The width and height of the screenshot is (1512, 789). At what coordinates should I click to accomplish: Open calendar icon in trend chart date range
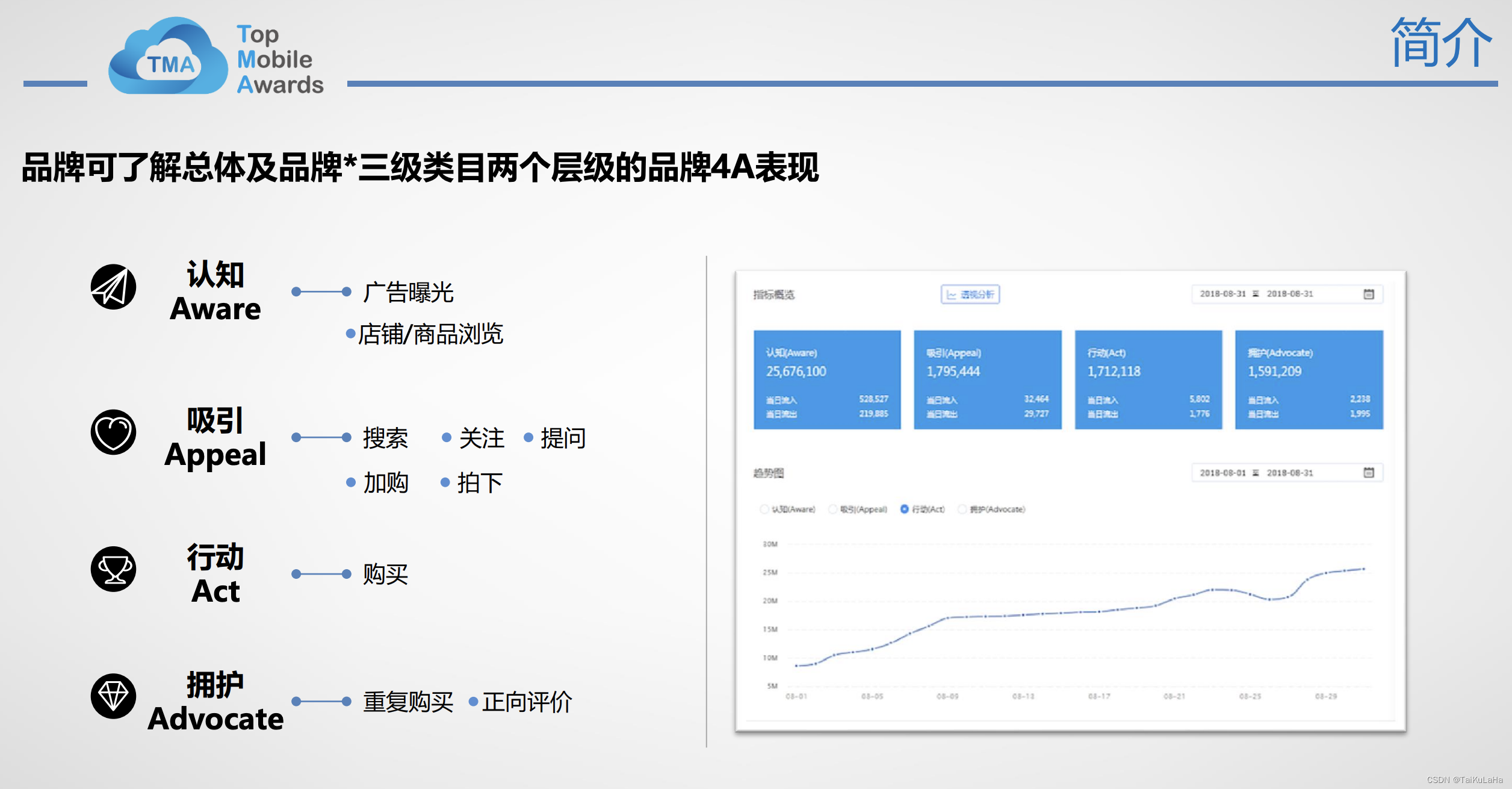point(1368,472)
